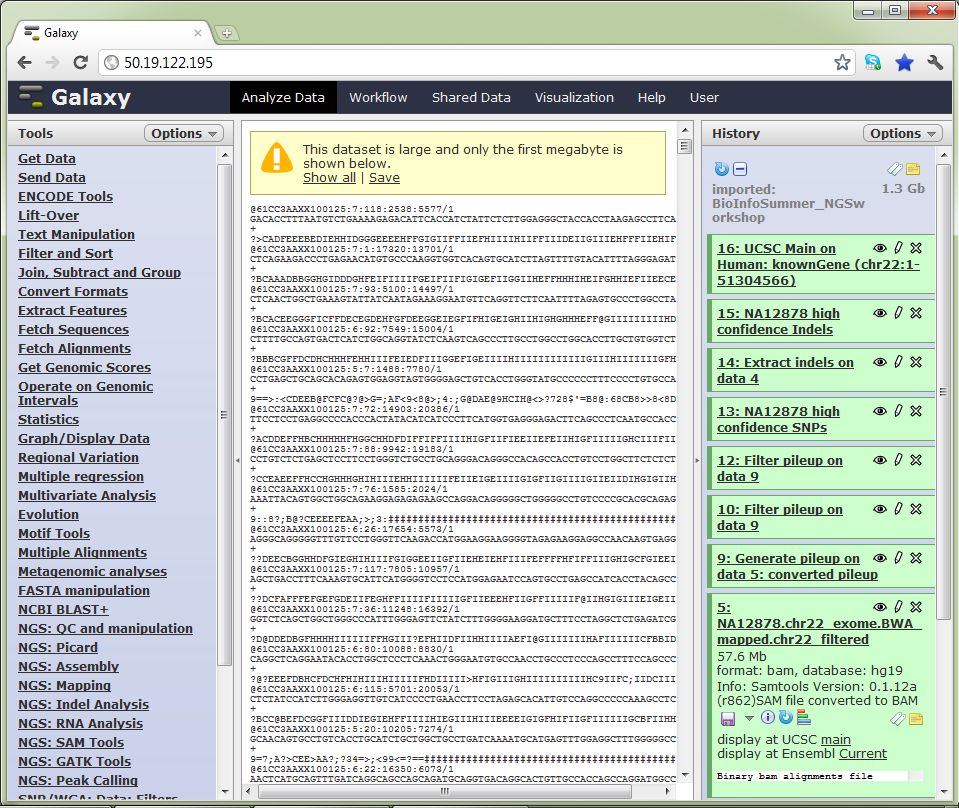959x808 pixels.
Task: Refresh the history panel
Action: 722,169
